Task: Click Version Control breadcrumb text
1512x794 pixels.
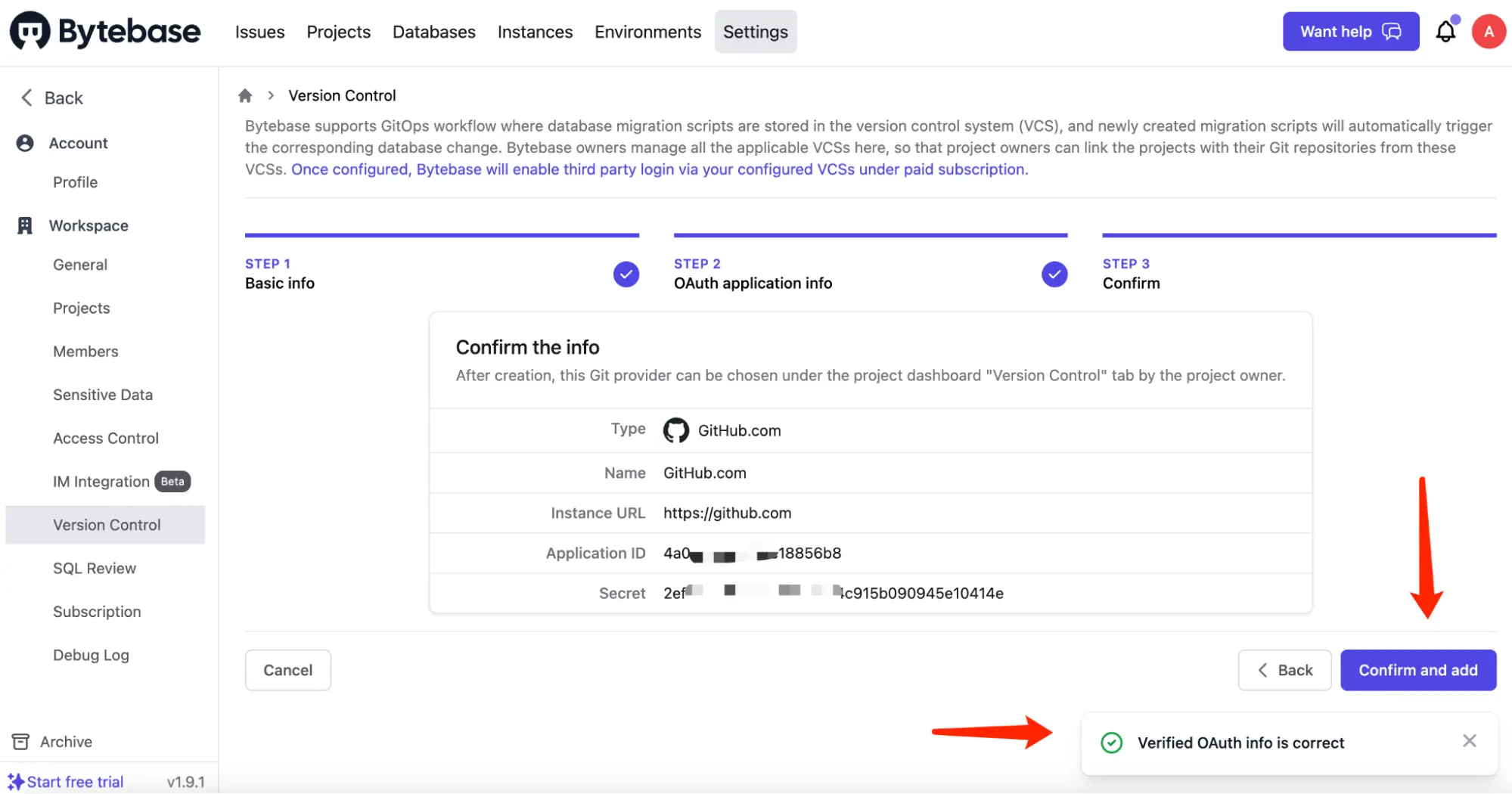Action: pos(342,95)
